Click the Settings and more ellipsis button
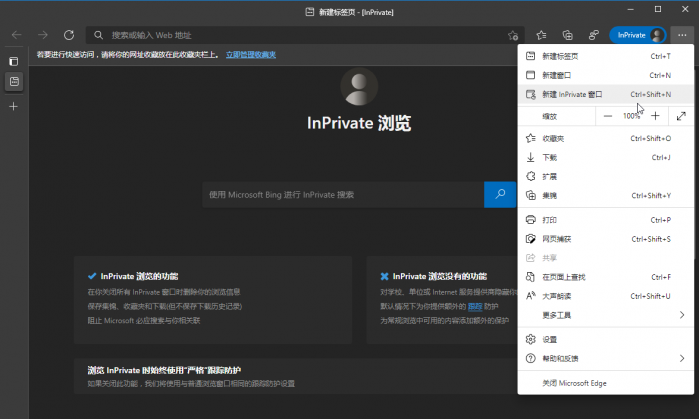700x419 pixels. click(682, 35)
